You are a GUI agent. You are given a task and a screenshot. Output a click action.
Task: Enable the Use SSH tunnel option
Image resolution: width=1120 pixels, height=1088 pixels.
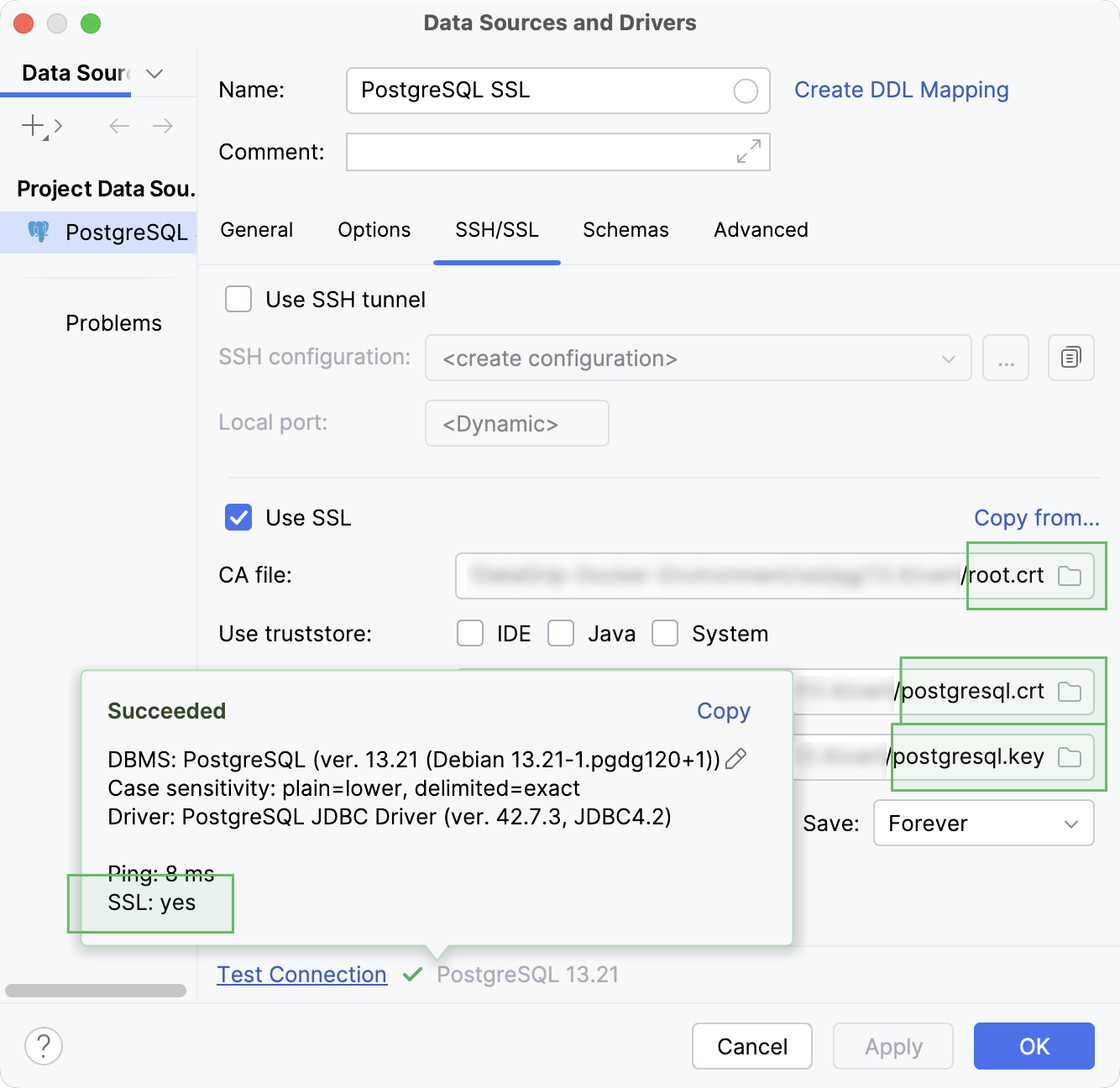click(238, 299)
